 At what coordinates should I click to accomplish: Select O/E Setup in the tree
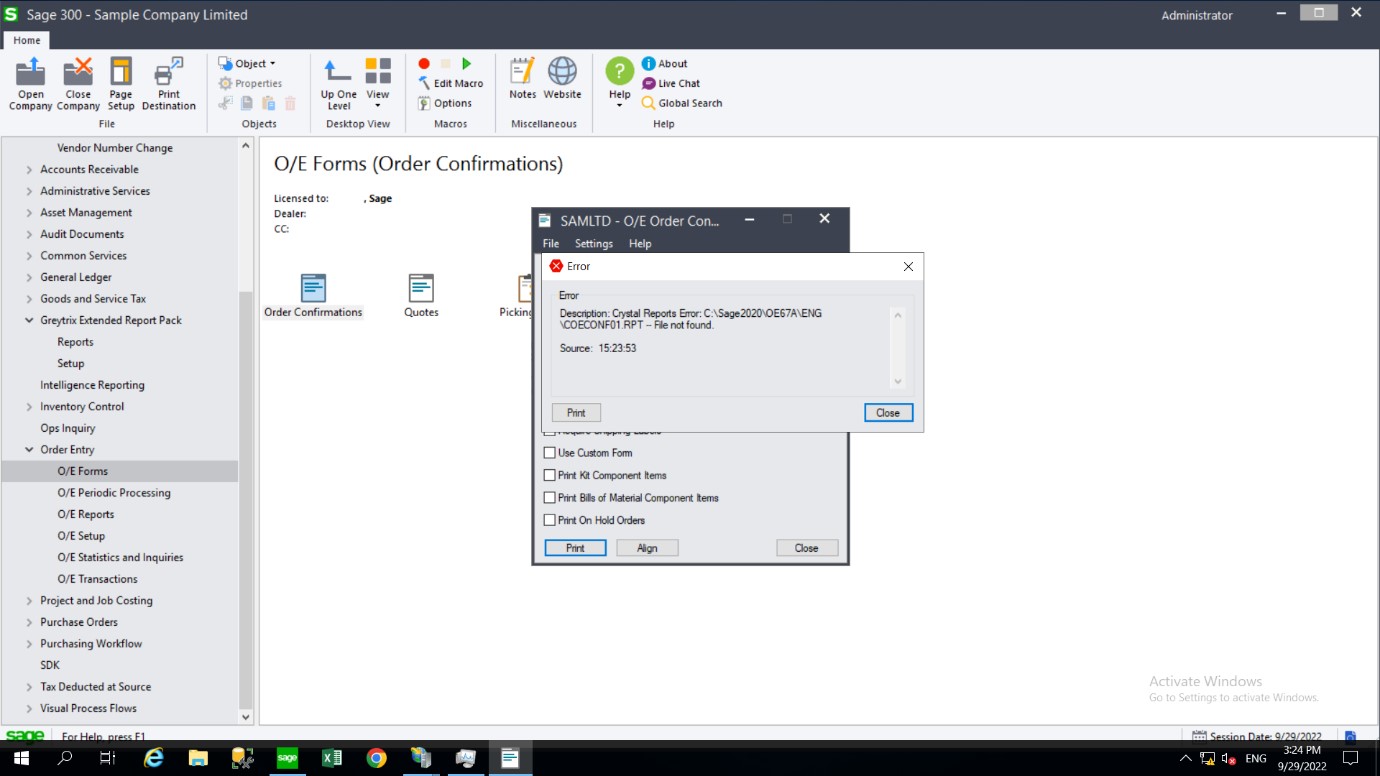click(81, 536)
